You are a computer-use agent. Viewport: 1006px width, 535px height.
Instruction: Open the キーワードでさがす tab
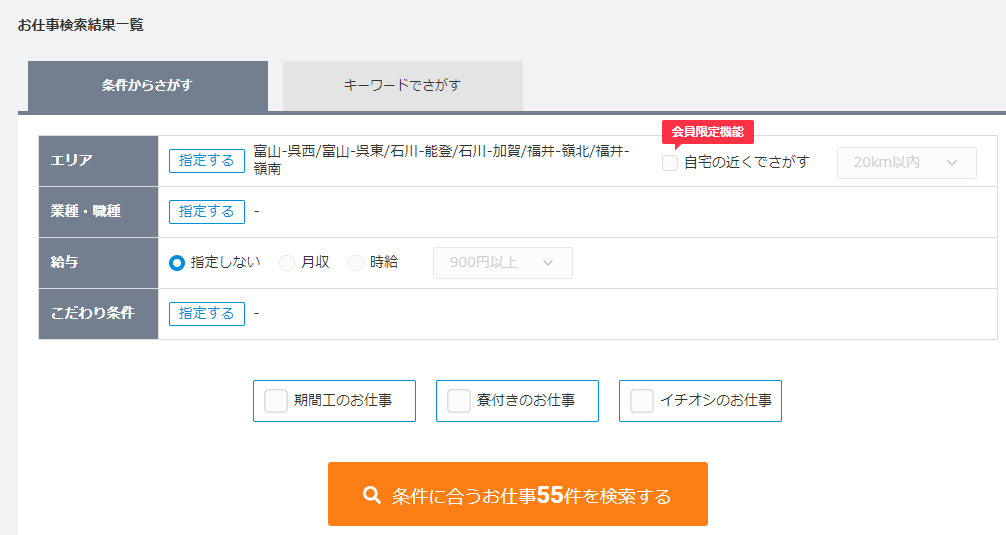tap(402, 86)
